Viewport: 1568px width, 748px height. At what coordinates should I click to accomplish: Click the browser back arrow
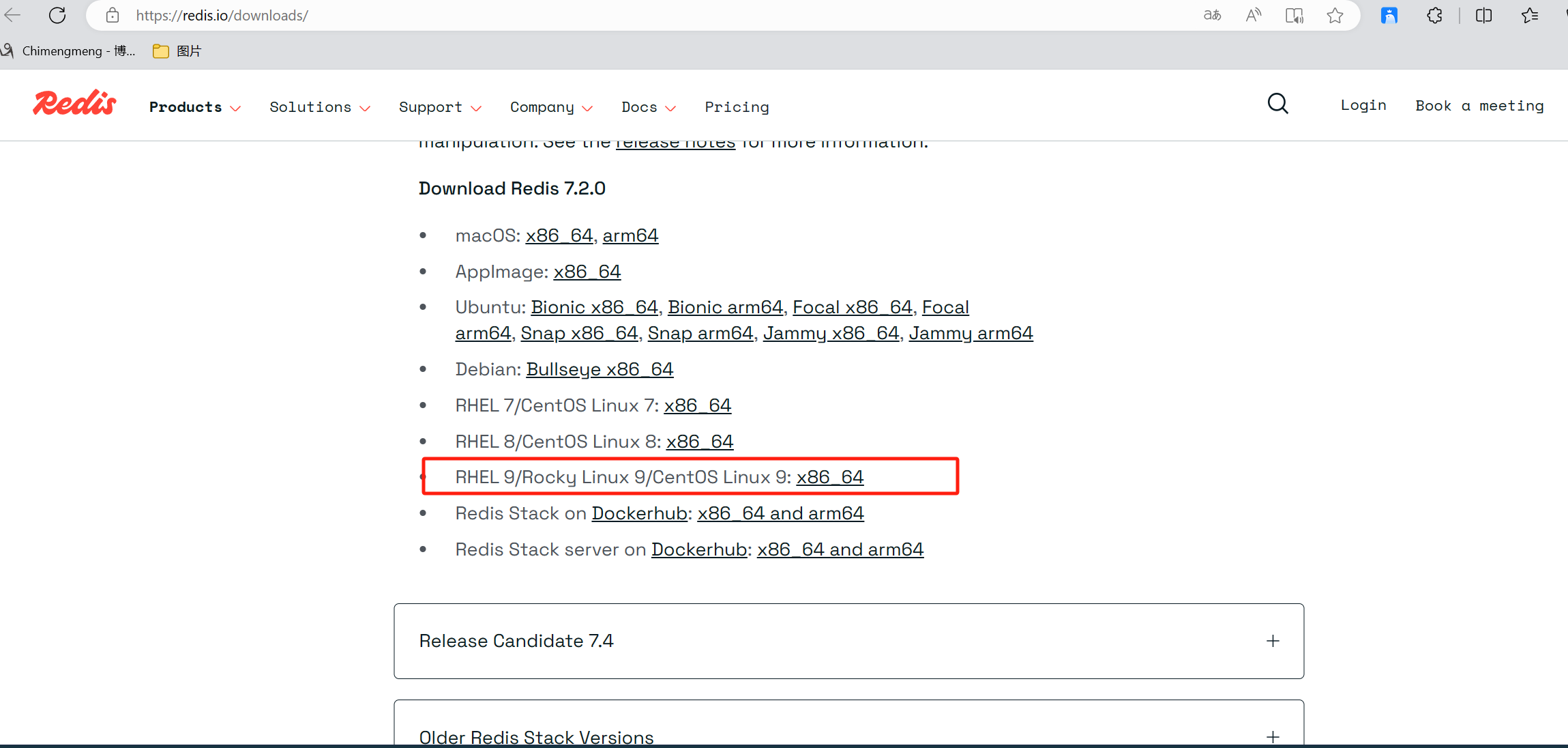point(12,15)
